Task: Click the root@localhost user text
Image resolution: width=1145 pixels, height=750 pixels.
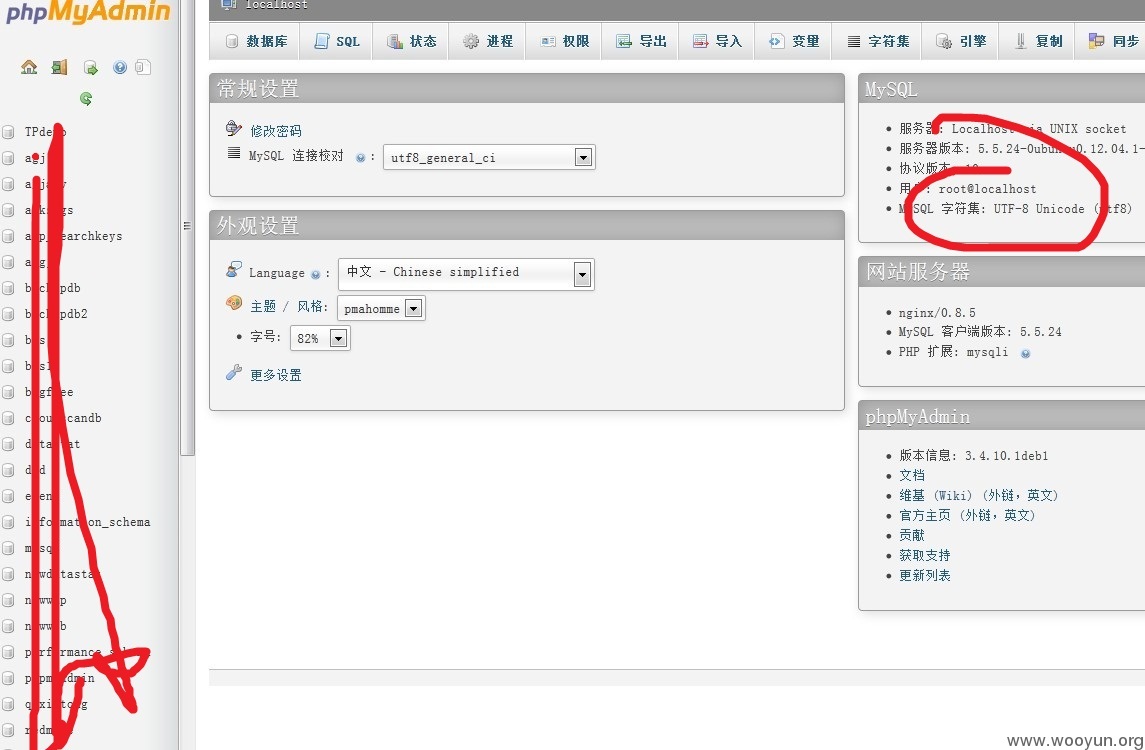Action: point(987,189)
